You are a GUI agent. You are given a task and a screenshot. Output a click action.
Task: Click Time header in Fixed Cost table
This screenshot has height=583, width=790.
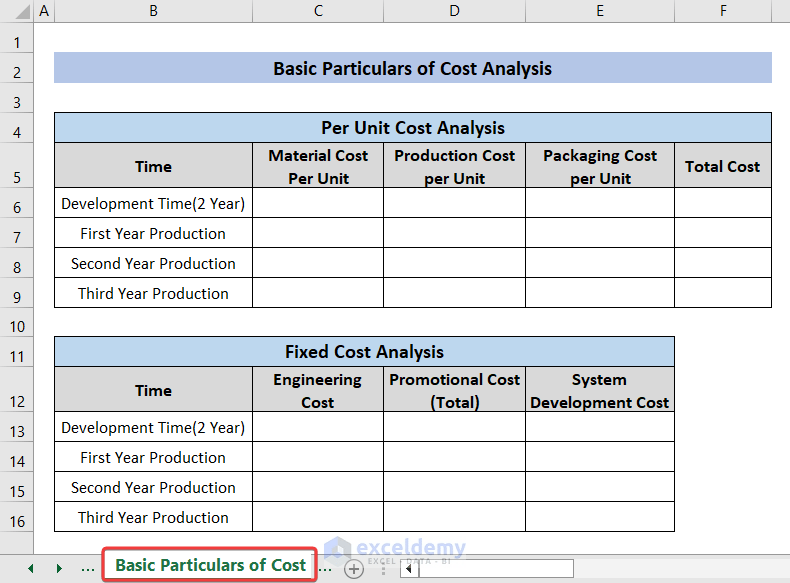pyautogui.click(x=153, y=390)
